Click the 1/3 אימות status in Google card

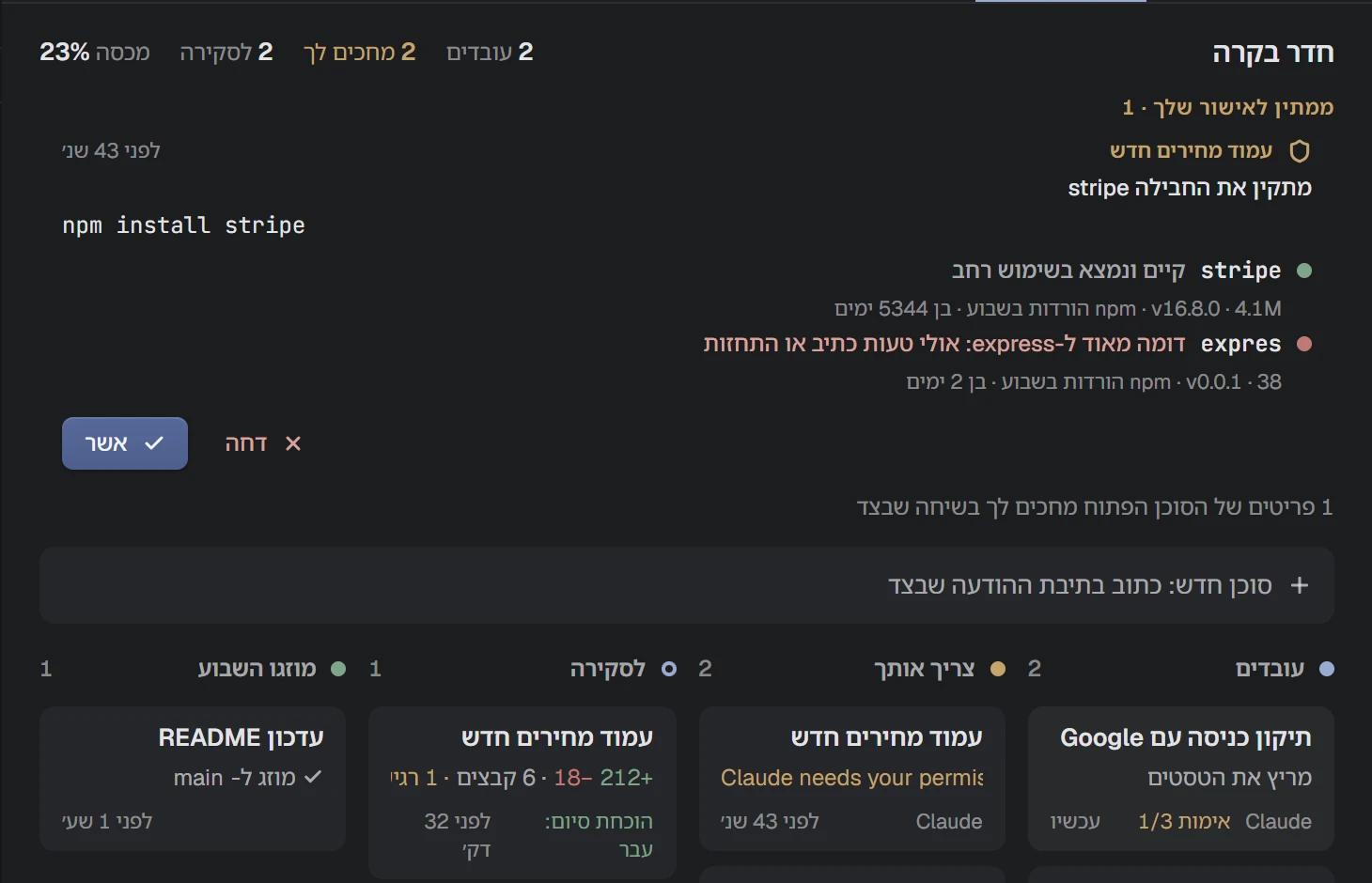[1184, 821]
